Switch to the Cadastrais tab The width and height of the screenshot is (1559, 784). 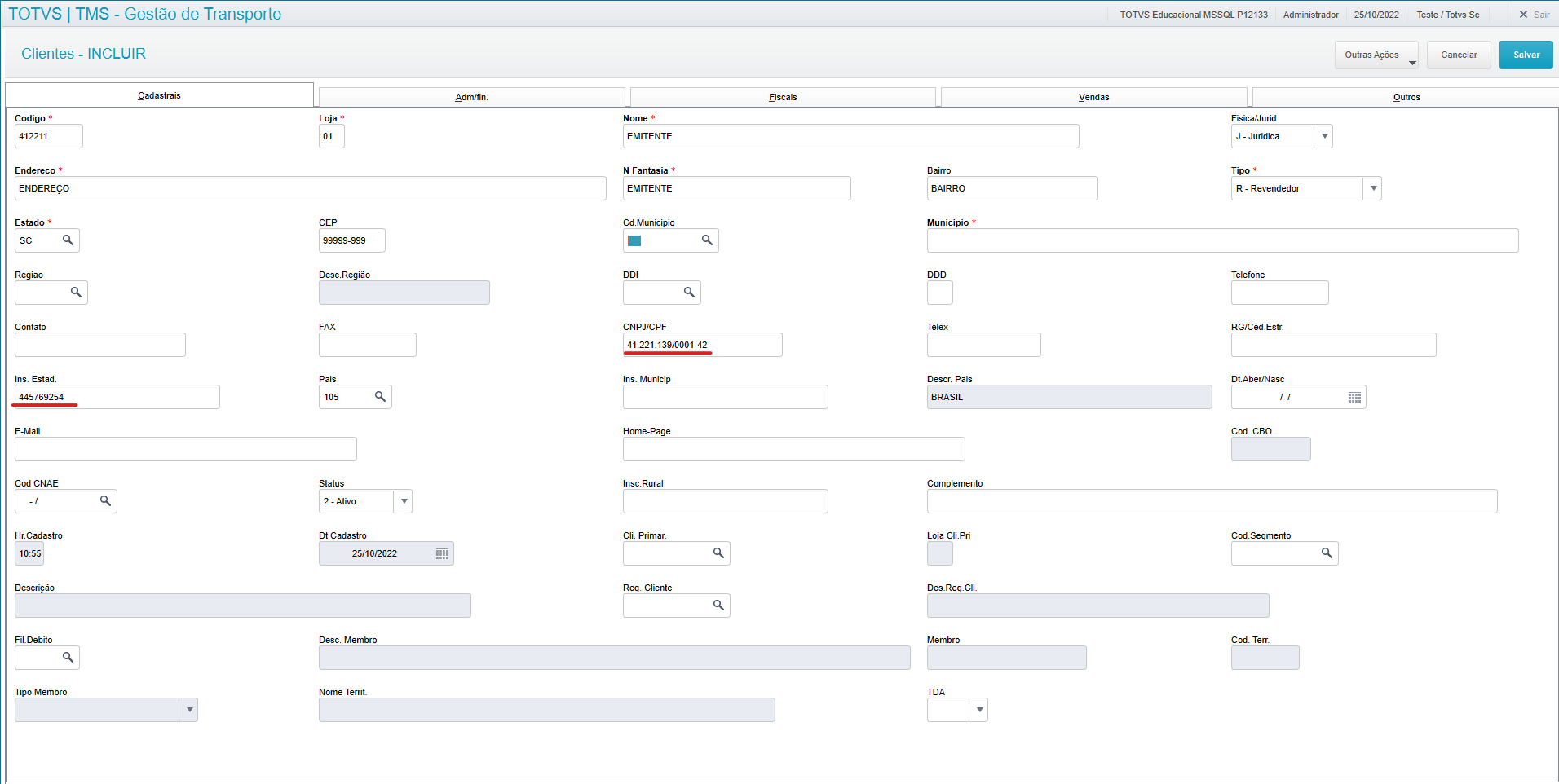pos(159,95)
